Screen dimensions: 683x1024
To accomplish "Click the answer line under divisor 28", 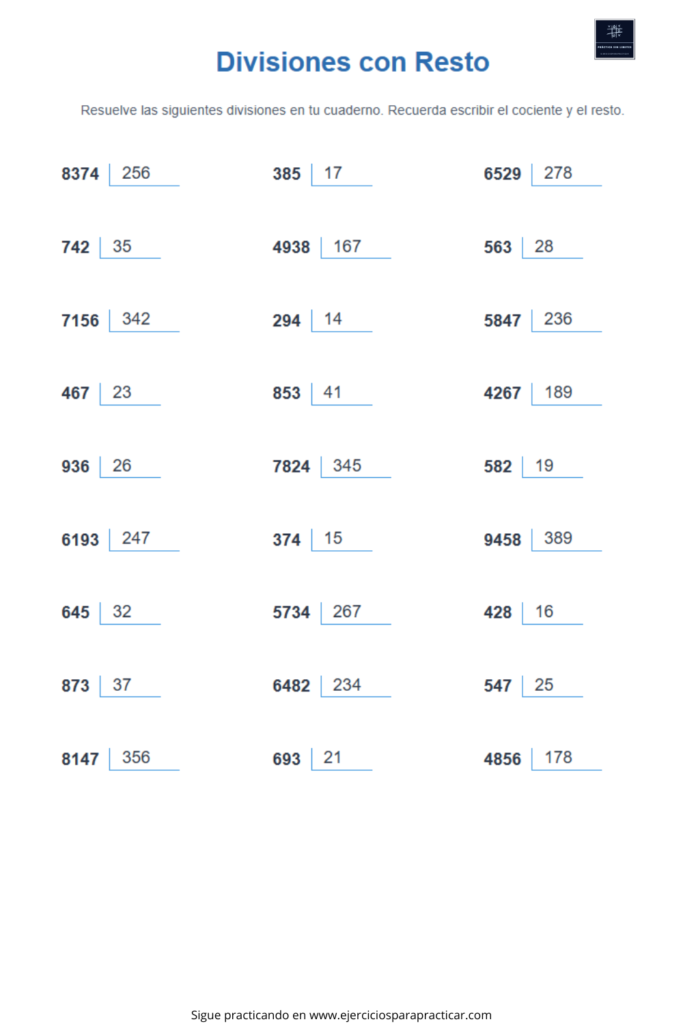I will (x=552, y=258).
